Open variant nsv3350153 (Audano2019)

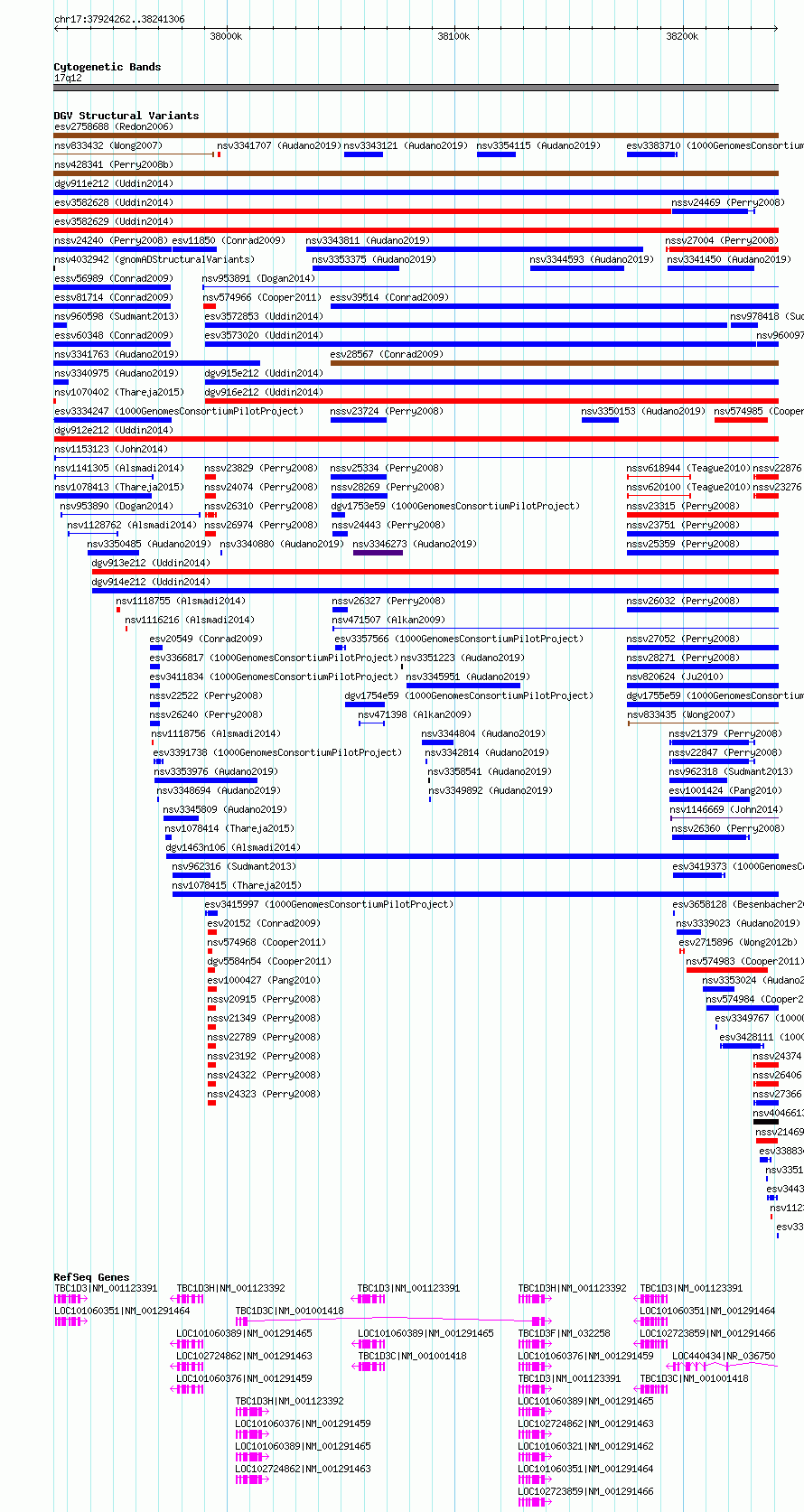[643, 411]
